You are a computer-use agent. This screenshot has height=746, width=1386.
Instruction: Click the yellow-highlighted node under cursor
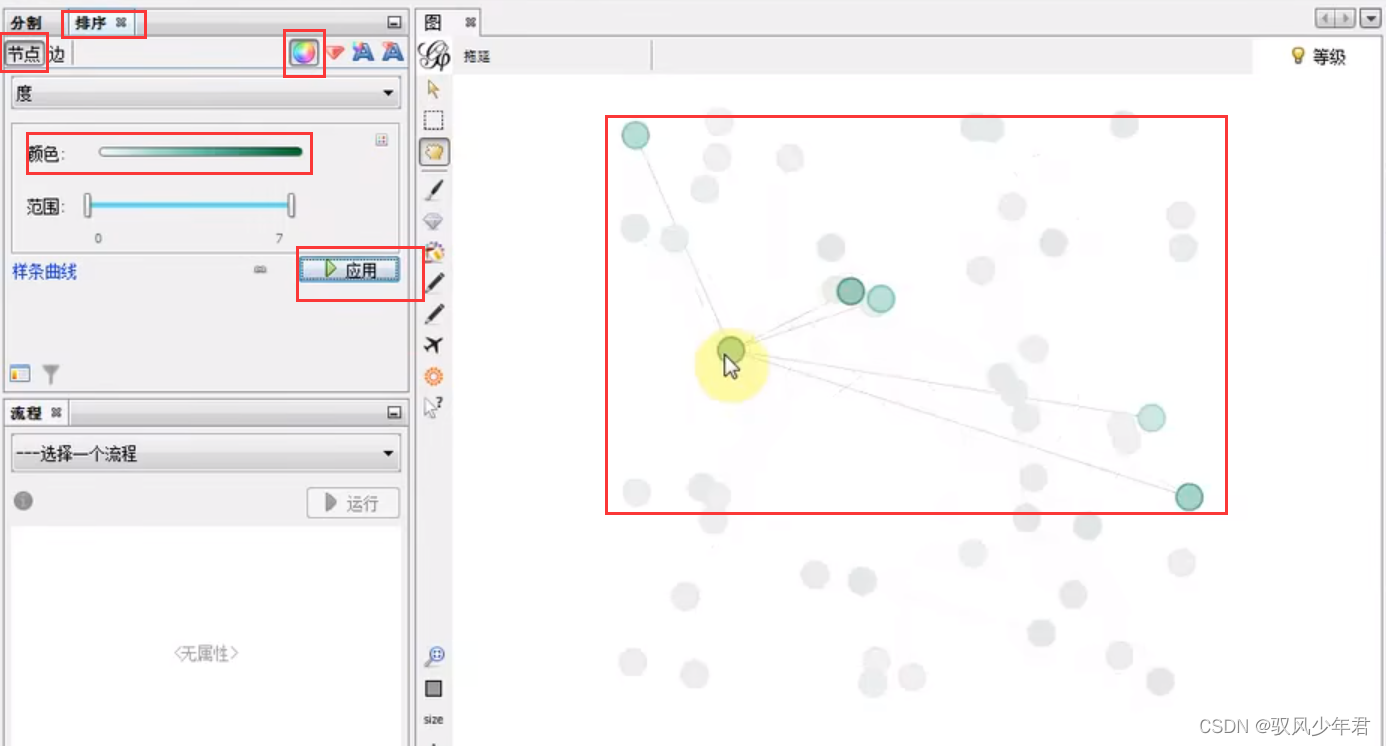731,350
